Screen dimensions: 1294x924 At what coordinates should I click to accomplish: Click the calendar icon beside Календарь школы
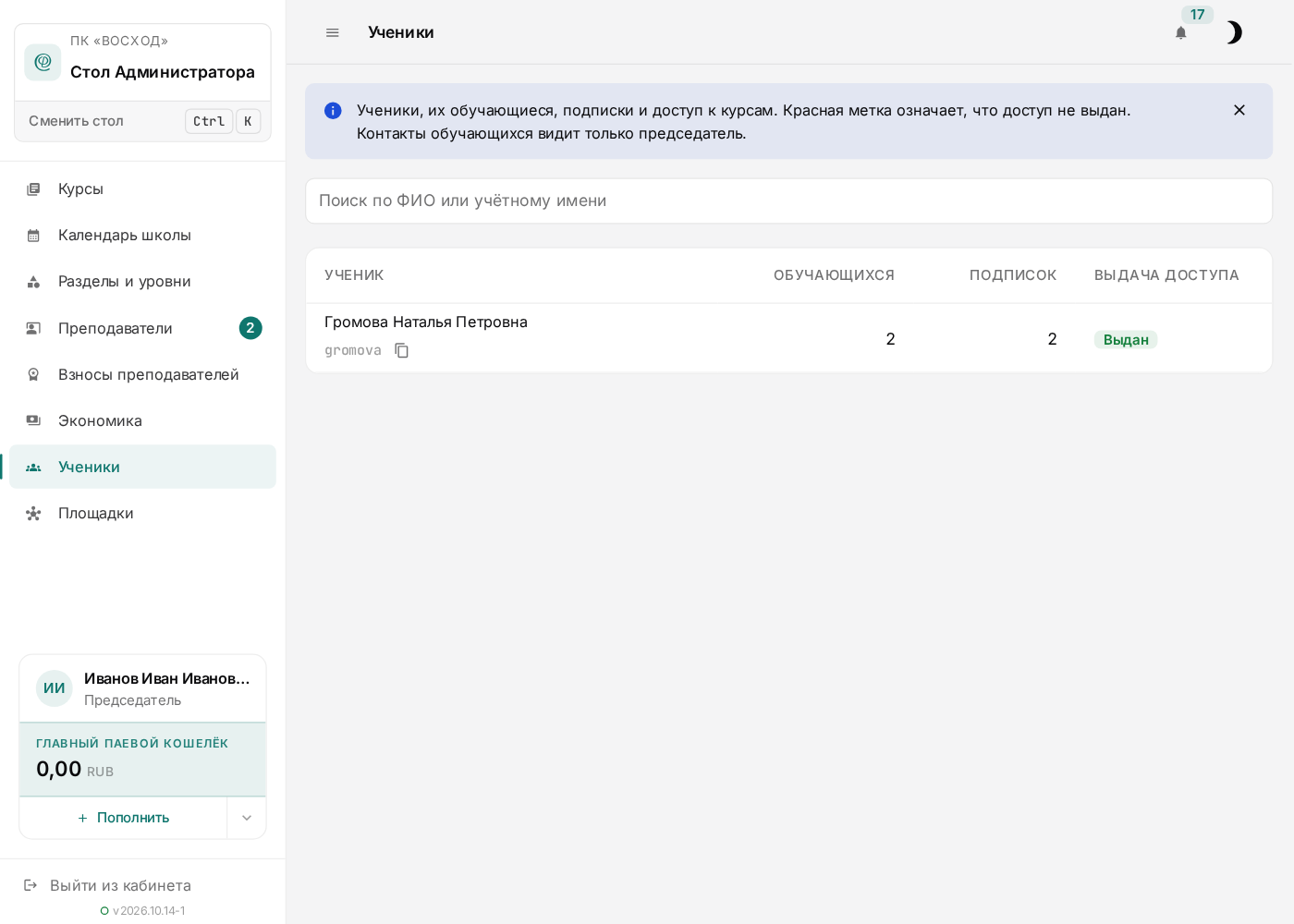tap(33, 236)
